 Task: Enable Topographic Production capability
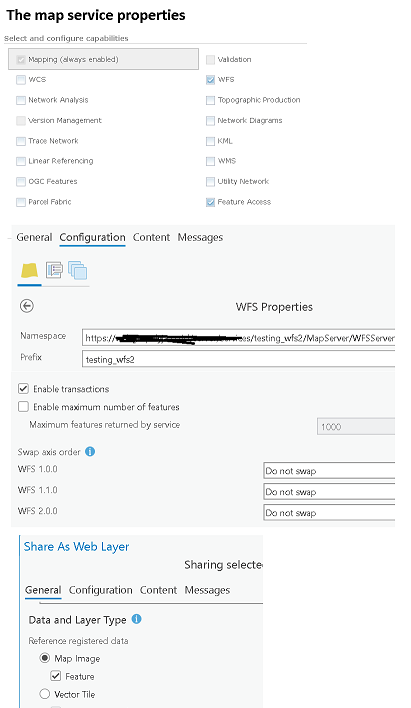click(210, 100)
